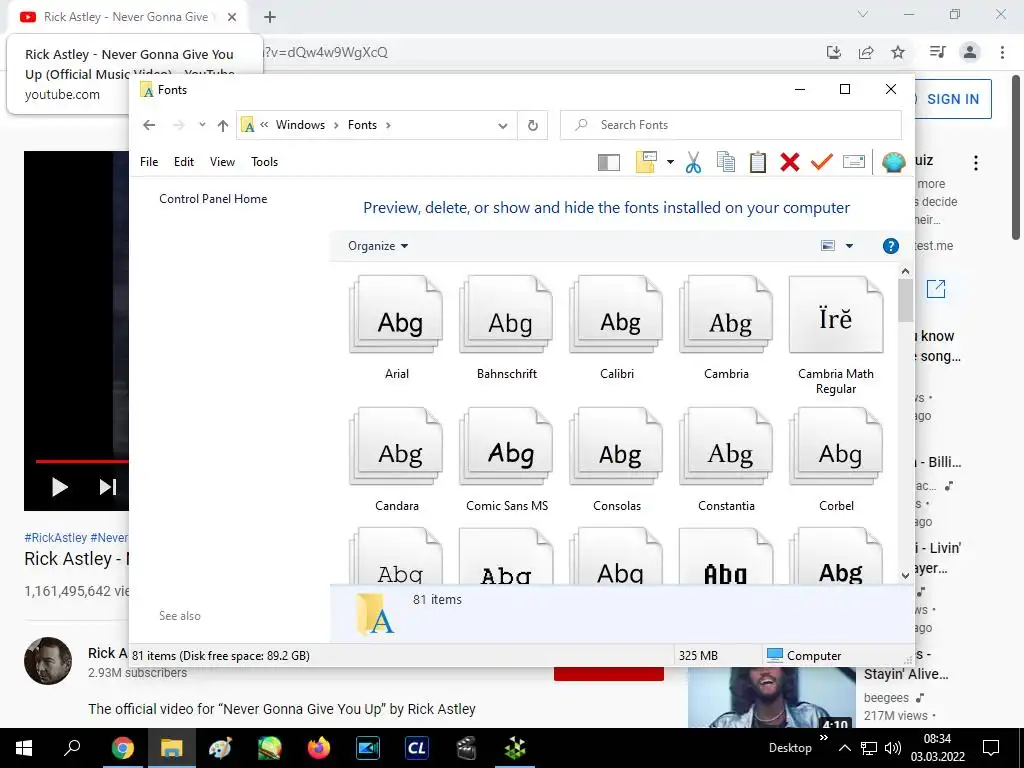The height and width of the screenshot is (768, 1024).
Task: Select the Corbel font
Action: (836, 459)
